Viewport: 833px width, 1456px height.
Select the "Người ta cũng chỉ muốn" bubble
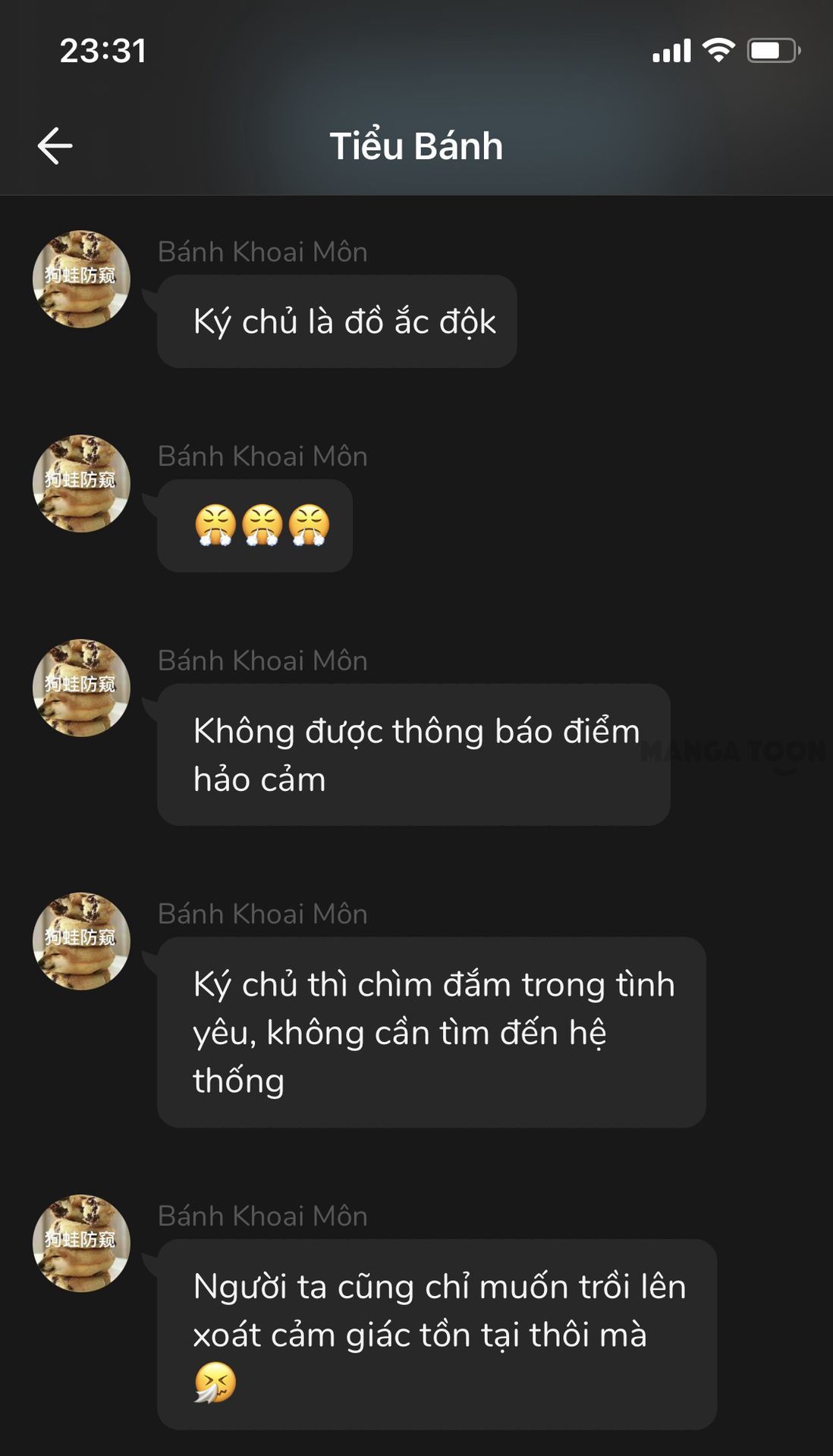[437, 1335]
